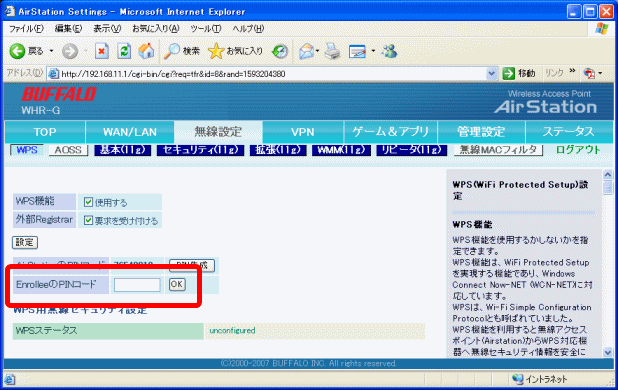The height and width of the screenshot is (390, 618).
Task: Click the PIN生成 button
Action: [192, 265]
